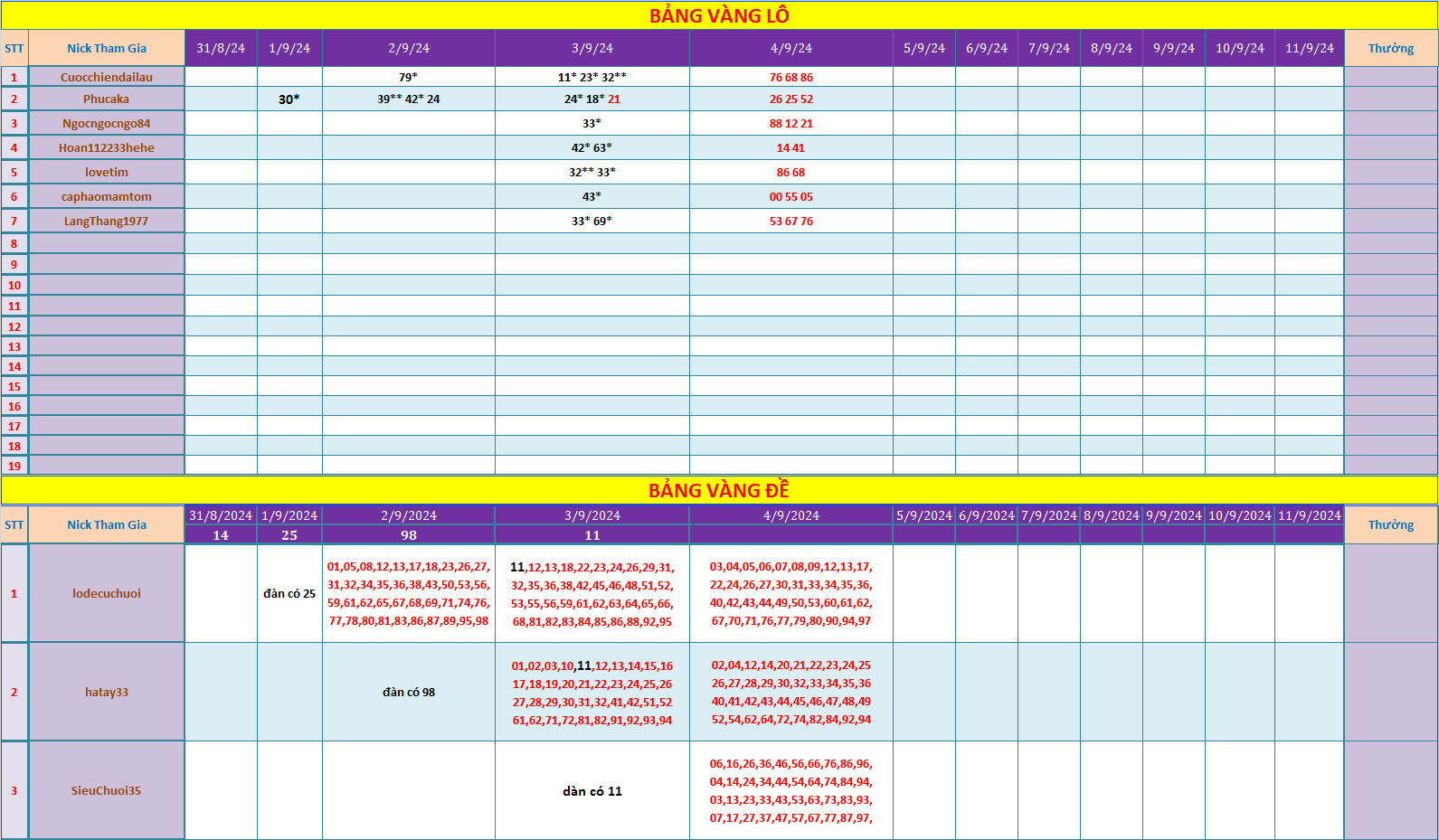Click the Cuocchiendailau nickname cell

pos(107,77)
